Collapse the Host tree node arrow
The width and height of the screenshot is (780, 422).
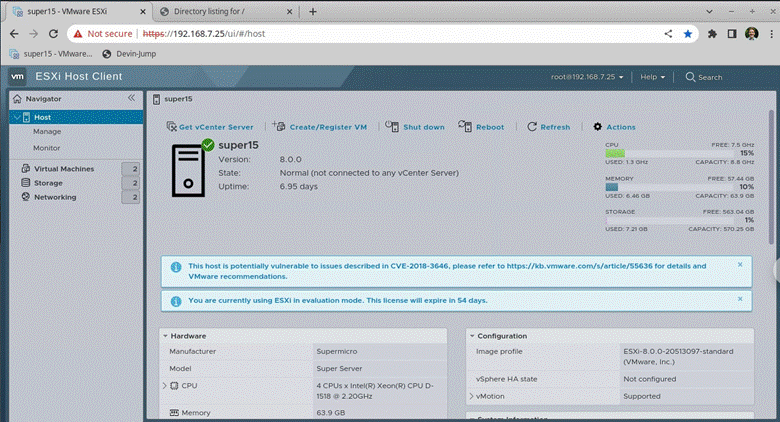[17, 117]
